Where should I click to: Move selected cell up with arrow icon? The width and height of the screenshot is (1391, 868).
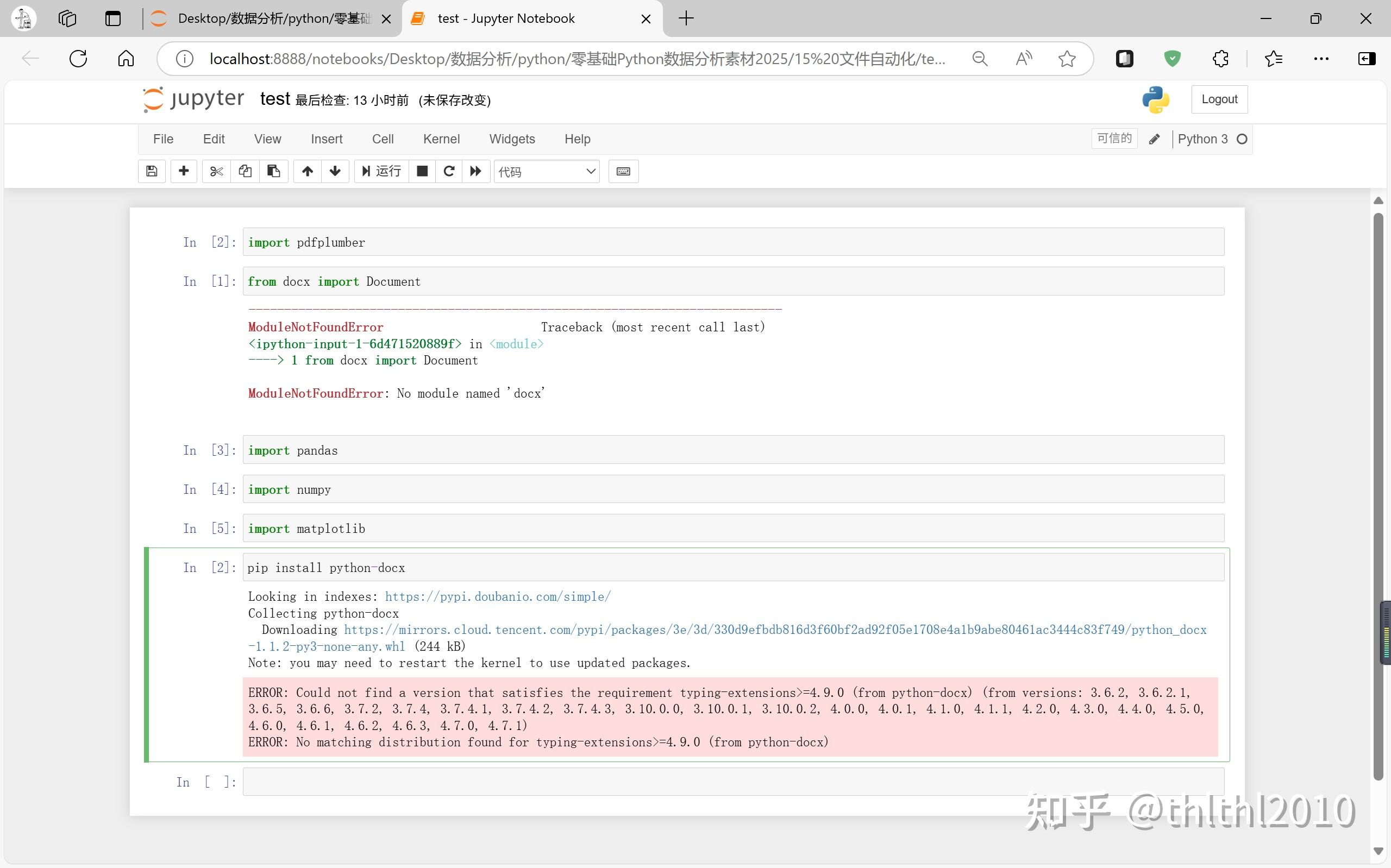click(306, 171)
